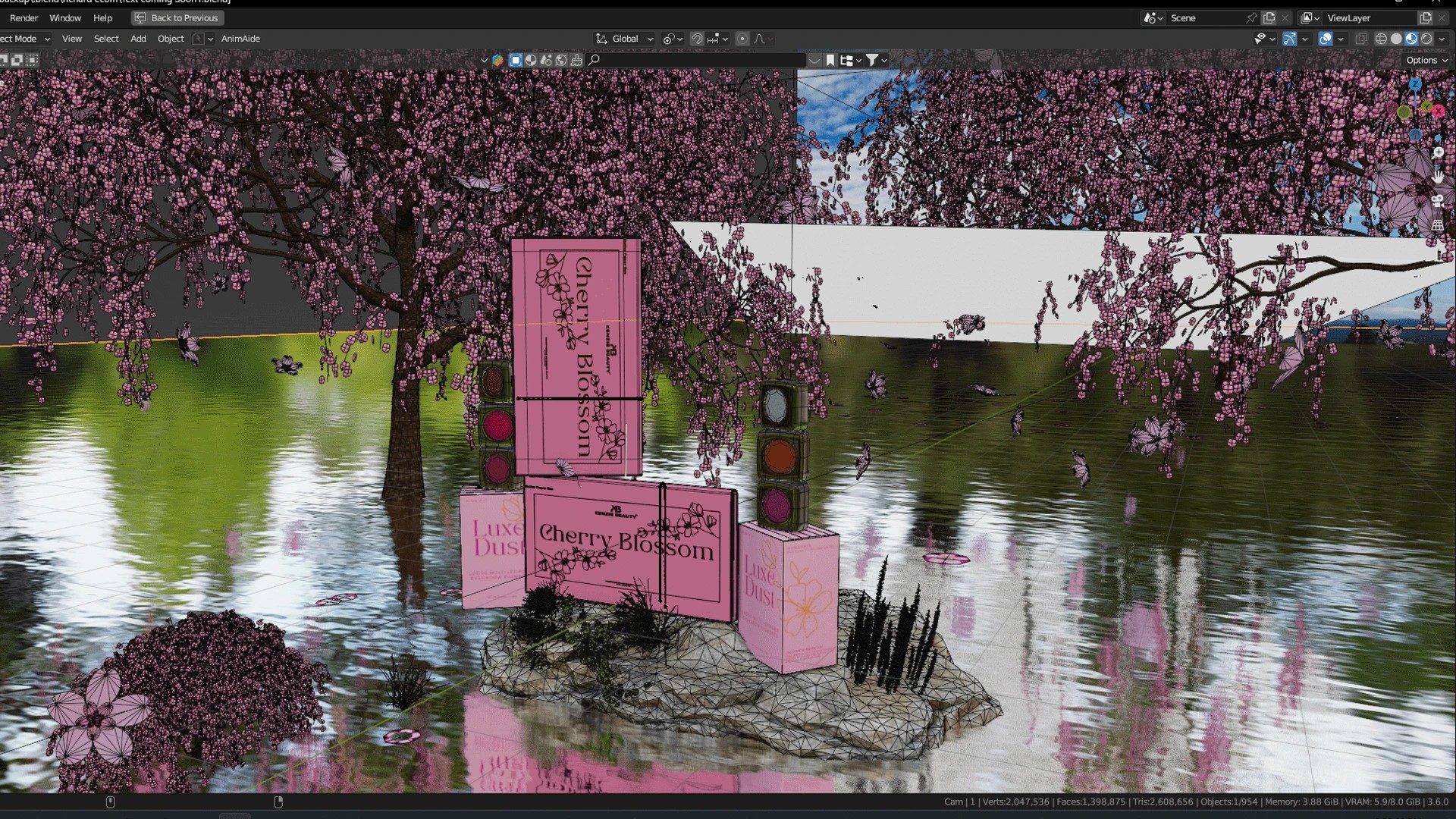Click the add view layer icon
Screen dimensions: 1456x819
click(1426, 17)
